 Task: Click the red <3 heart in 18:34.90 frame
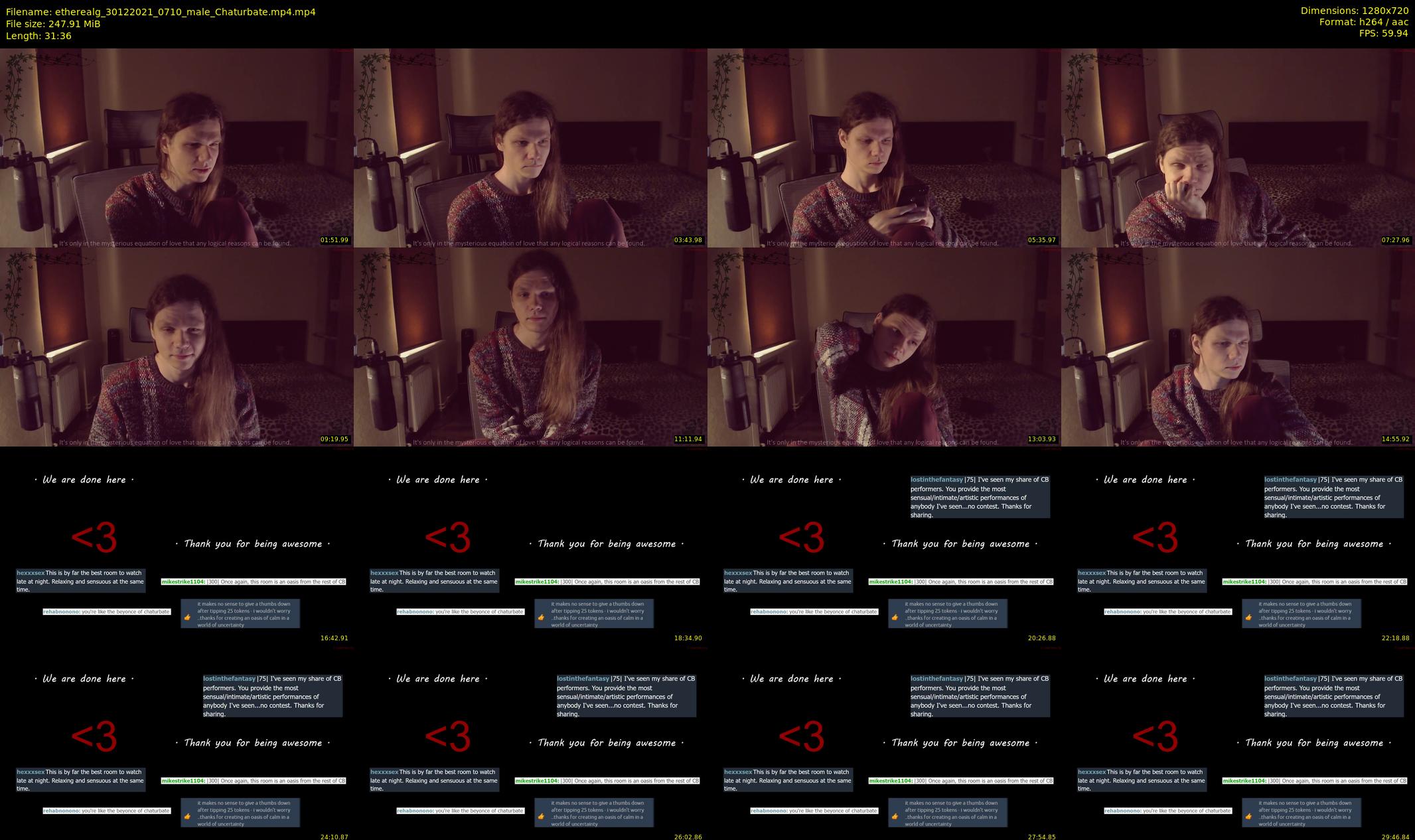pyautogui.click(x=447, y=537)
